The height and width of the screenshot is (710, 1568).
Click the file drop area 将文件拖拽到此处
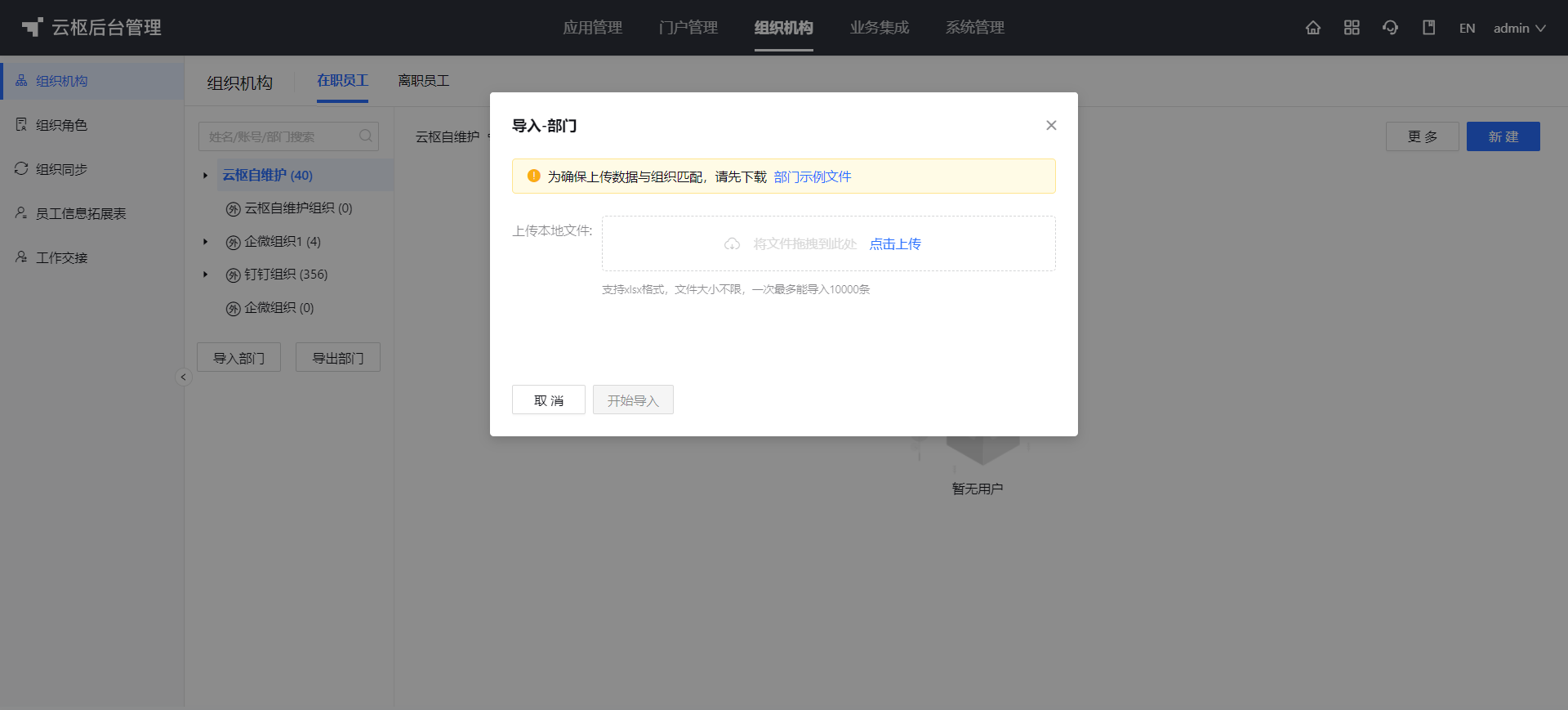click(x=828, y=243)
